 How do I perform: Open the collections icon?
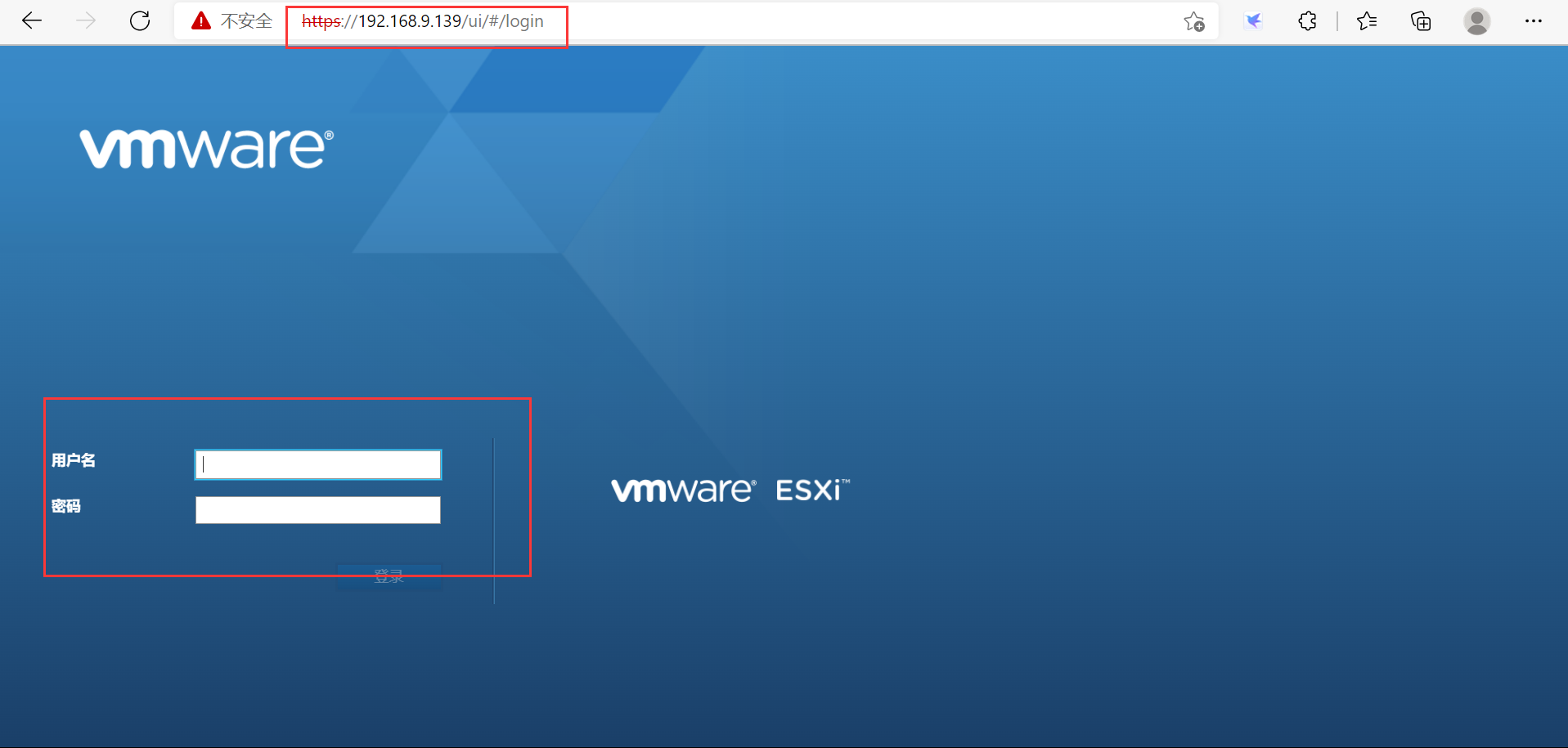click(x=1421, y=21)
